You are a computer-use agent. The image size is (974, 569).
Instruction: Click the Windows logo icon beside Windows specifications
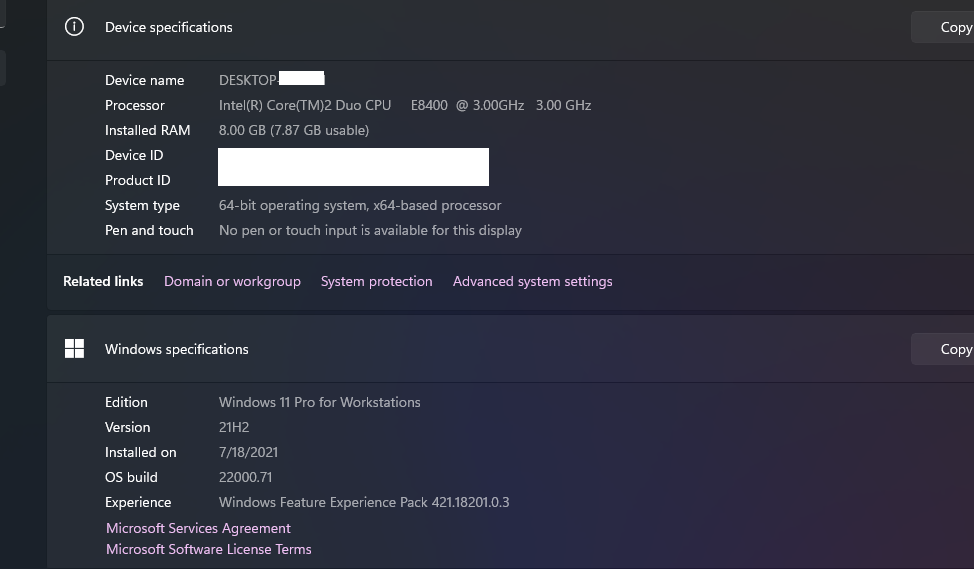click(74, 348)
